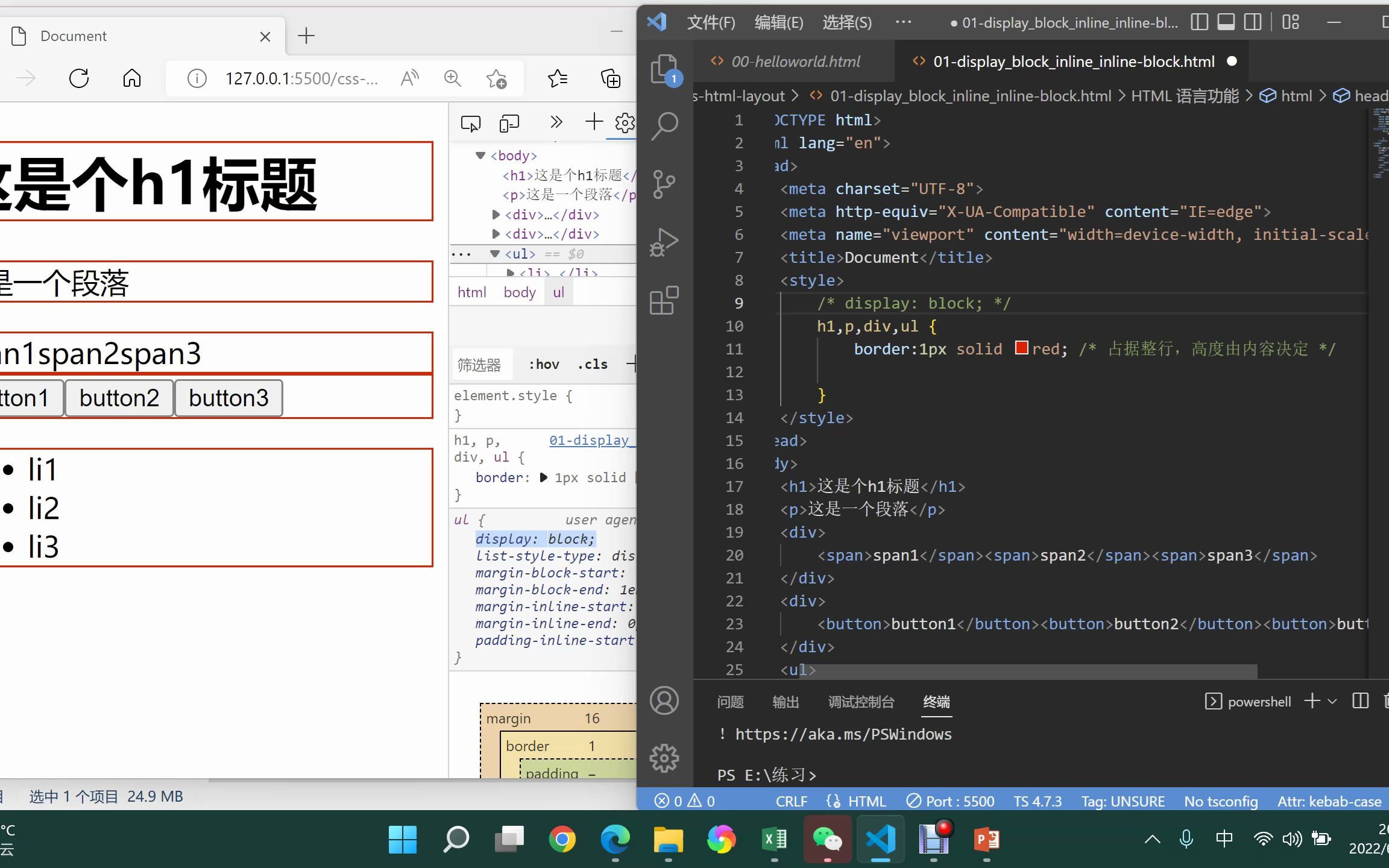Click the inspect element picker in DevTools
The height and width of the screenshot is (868, 1389).
pyautogui.click(x=470, y=122)
